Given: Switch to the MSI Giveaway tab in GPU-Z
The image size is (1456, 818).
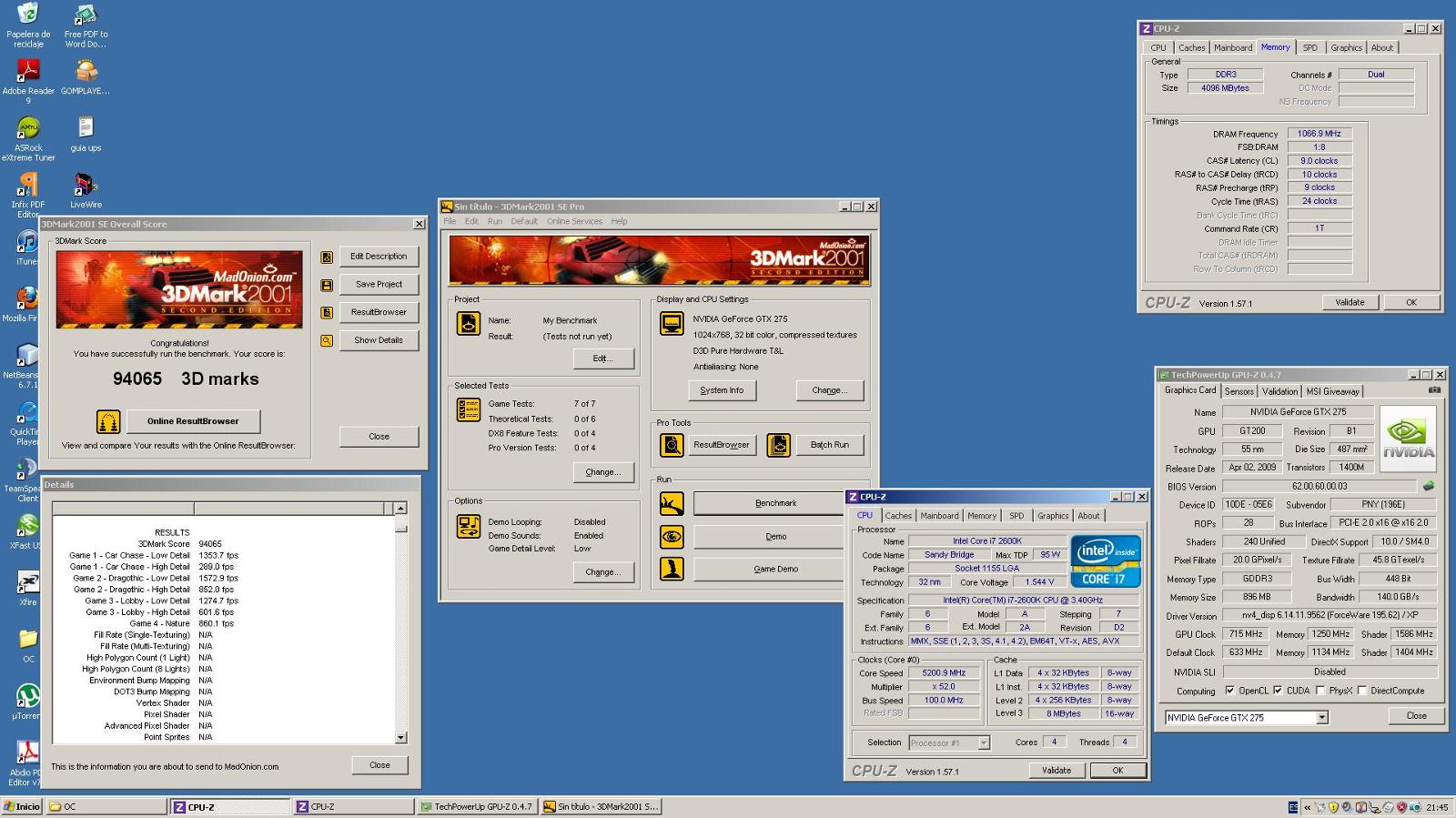Looking at the screenshot, I should click(x=1332, y=391).
